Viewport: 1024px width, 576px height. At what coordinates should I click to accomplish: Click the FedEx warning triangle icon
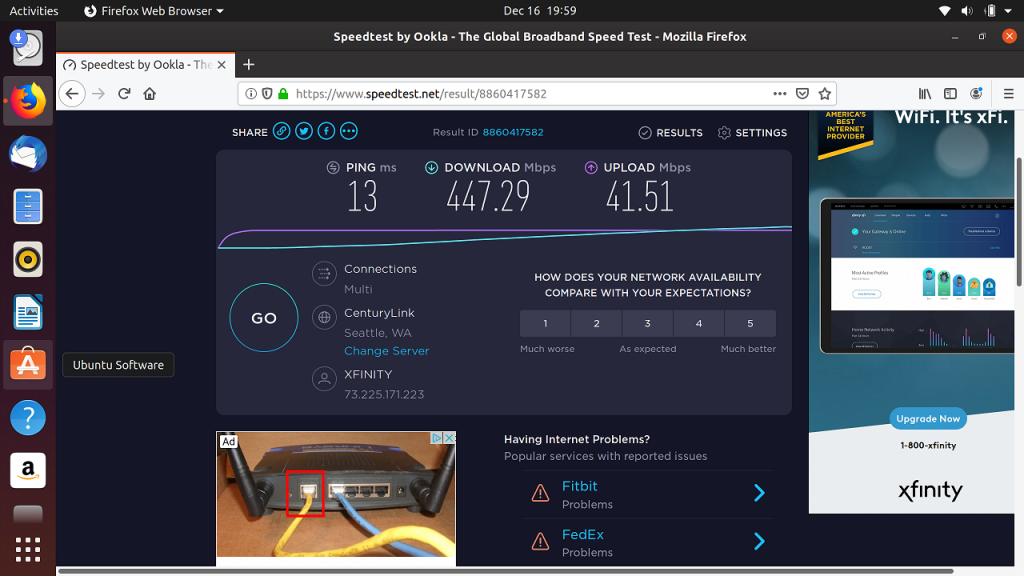tap(540, 541)
